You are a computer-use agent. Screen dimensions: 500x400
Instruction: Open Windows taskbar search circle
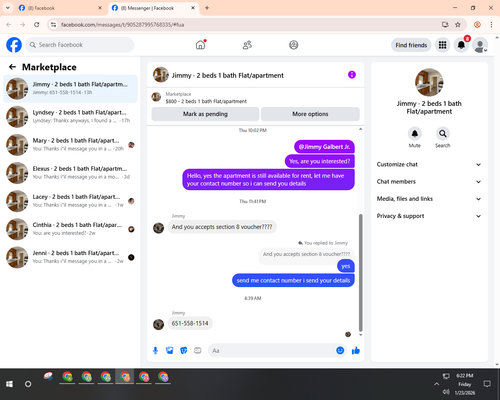(28, 384)
